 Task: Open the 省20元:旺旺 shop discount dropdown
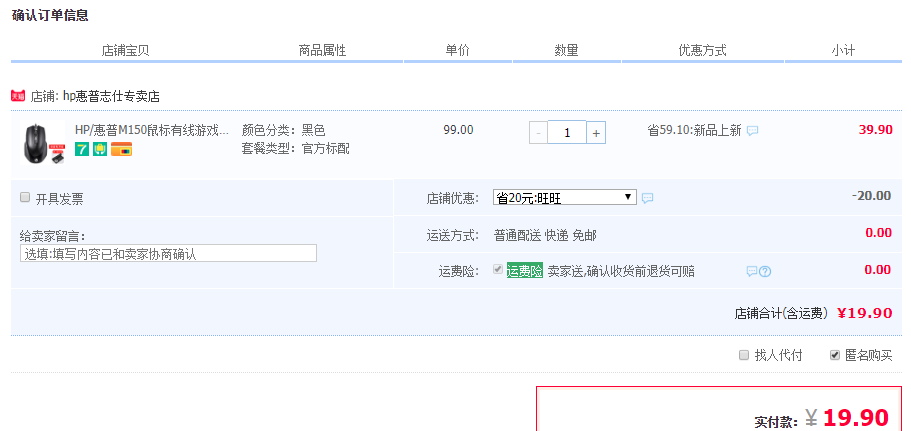pyautogui.click(x=564, y=197)
